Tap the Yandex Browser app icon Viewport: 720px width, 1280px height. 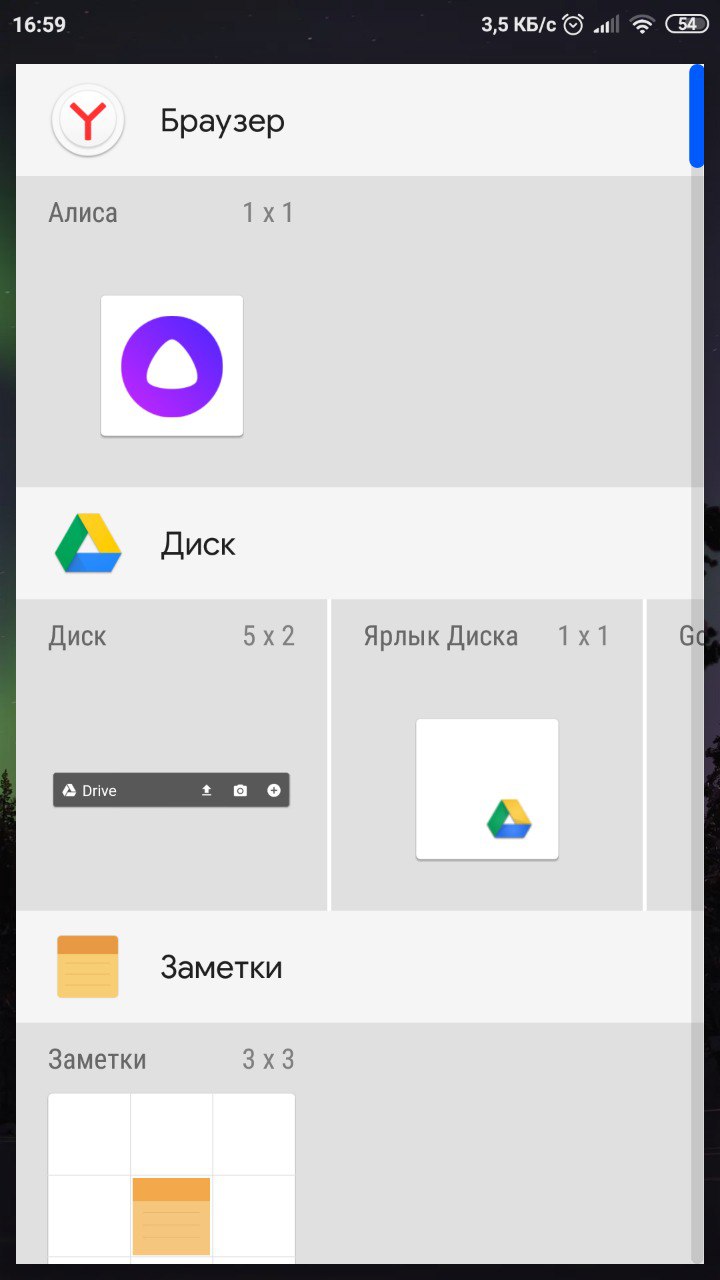(x=88, y=120)
